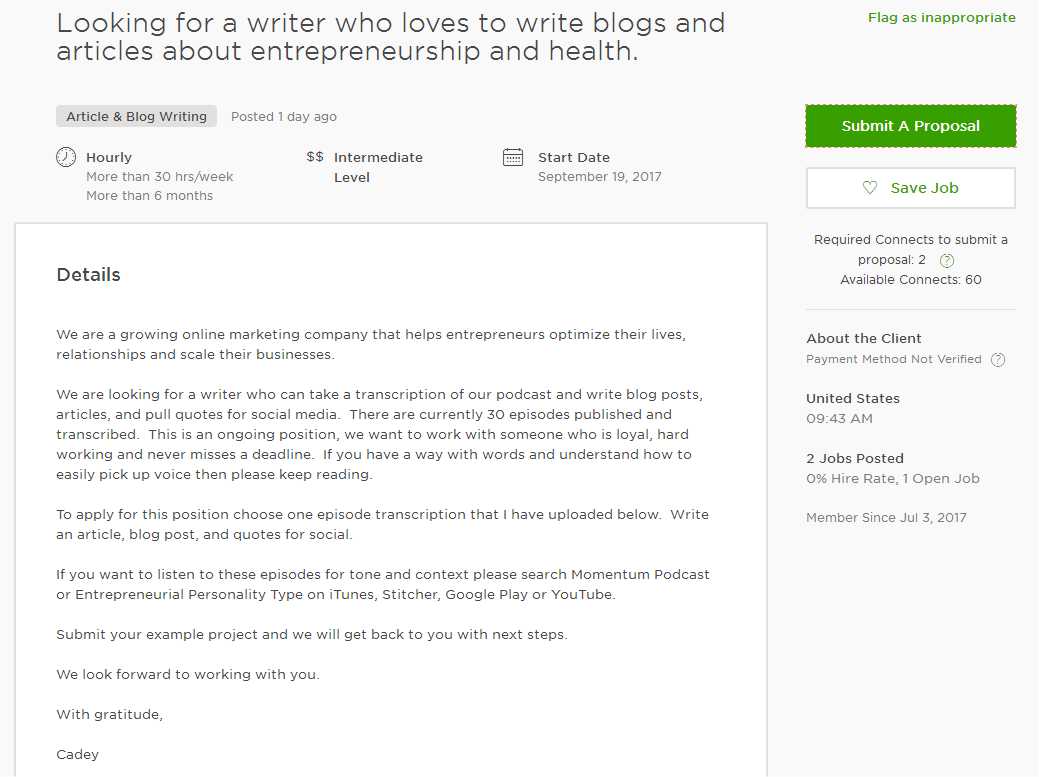Open help icon next to Required Connects

(x=947, y=261)
